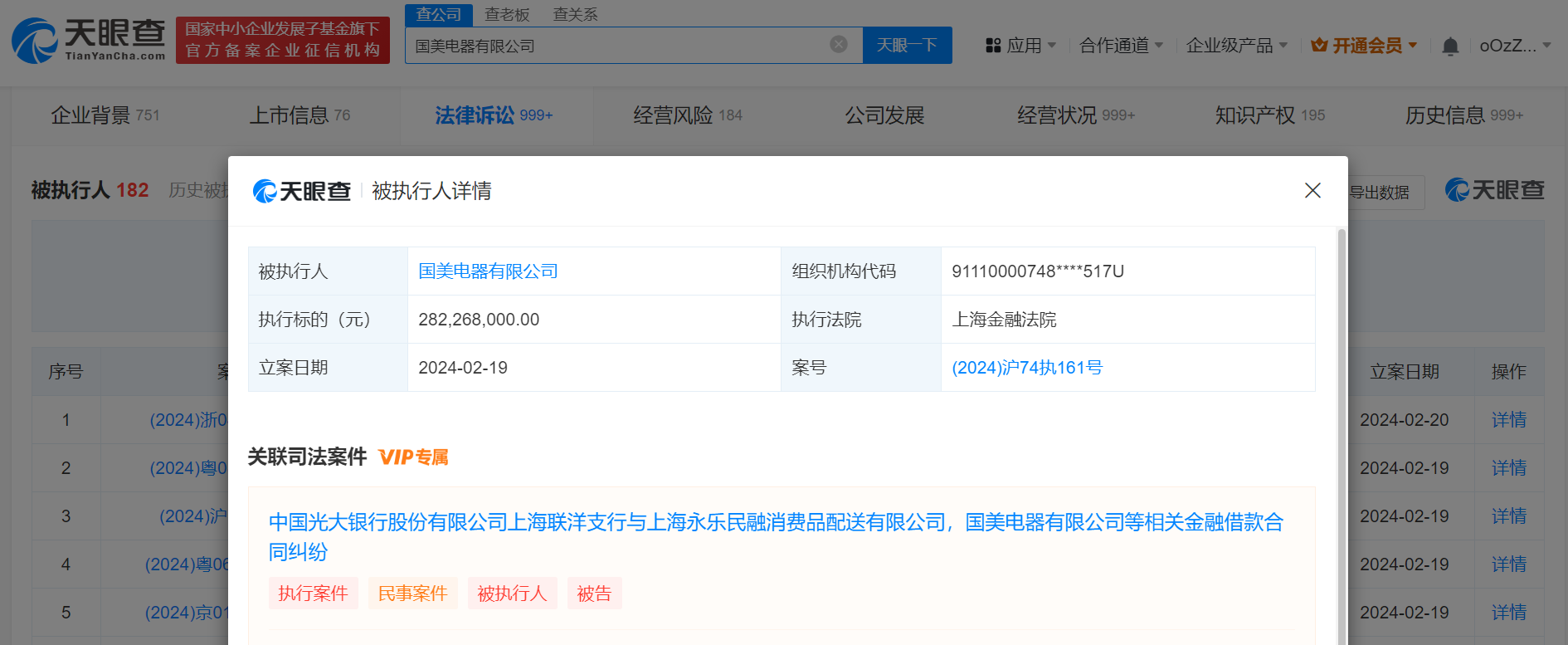
Task: Open the 国美电器有限公司 company link
Action: [x=488, y=271]
